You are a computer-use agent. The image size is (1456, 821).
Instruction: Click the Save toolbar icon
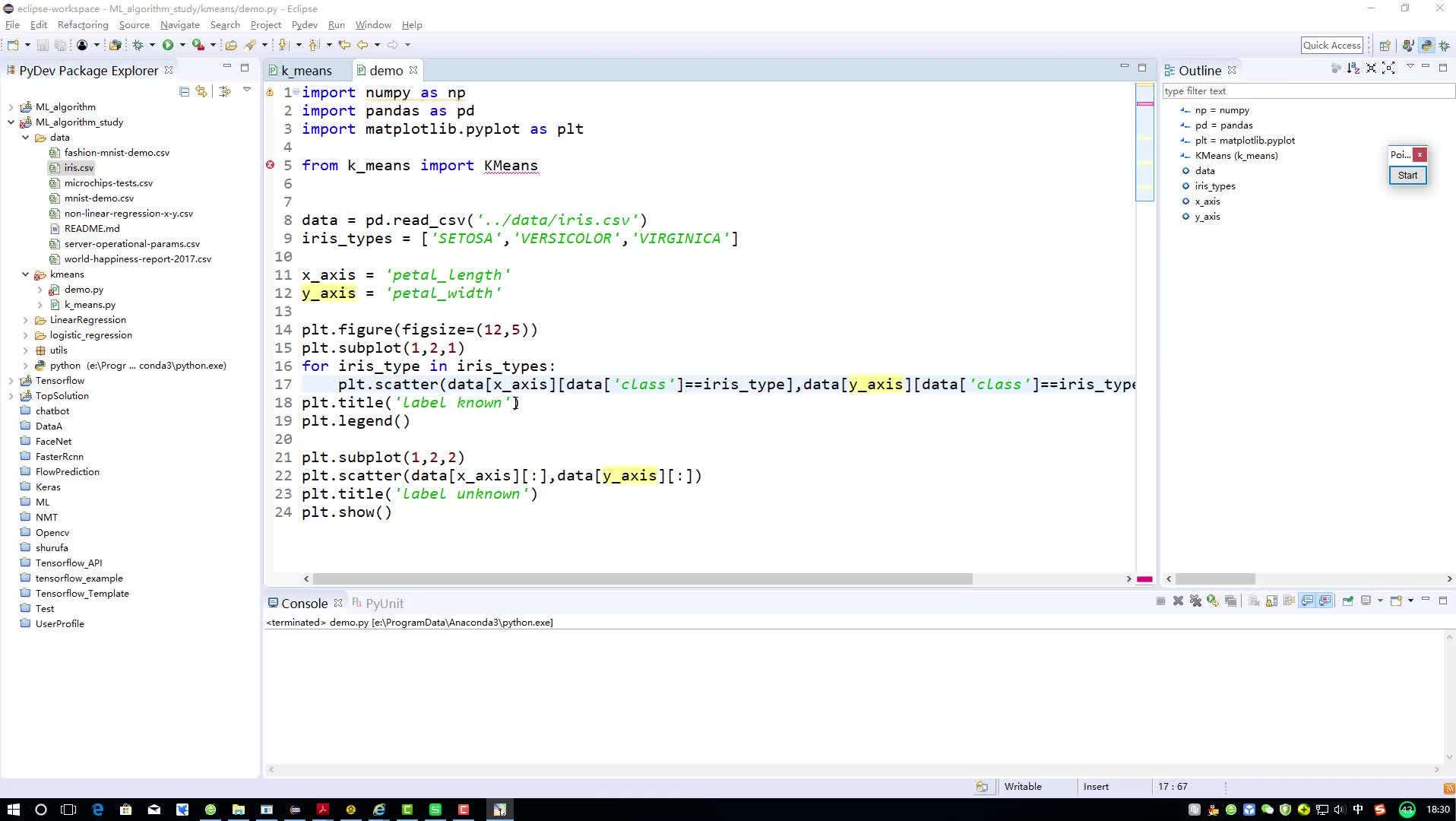click(x=43, y=45)
